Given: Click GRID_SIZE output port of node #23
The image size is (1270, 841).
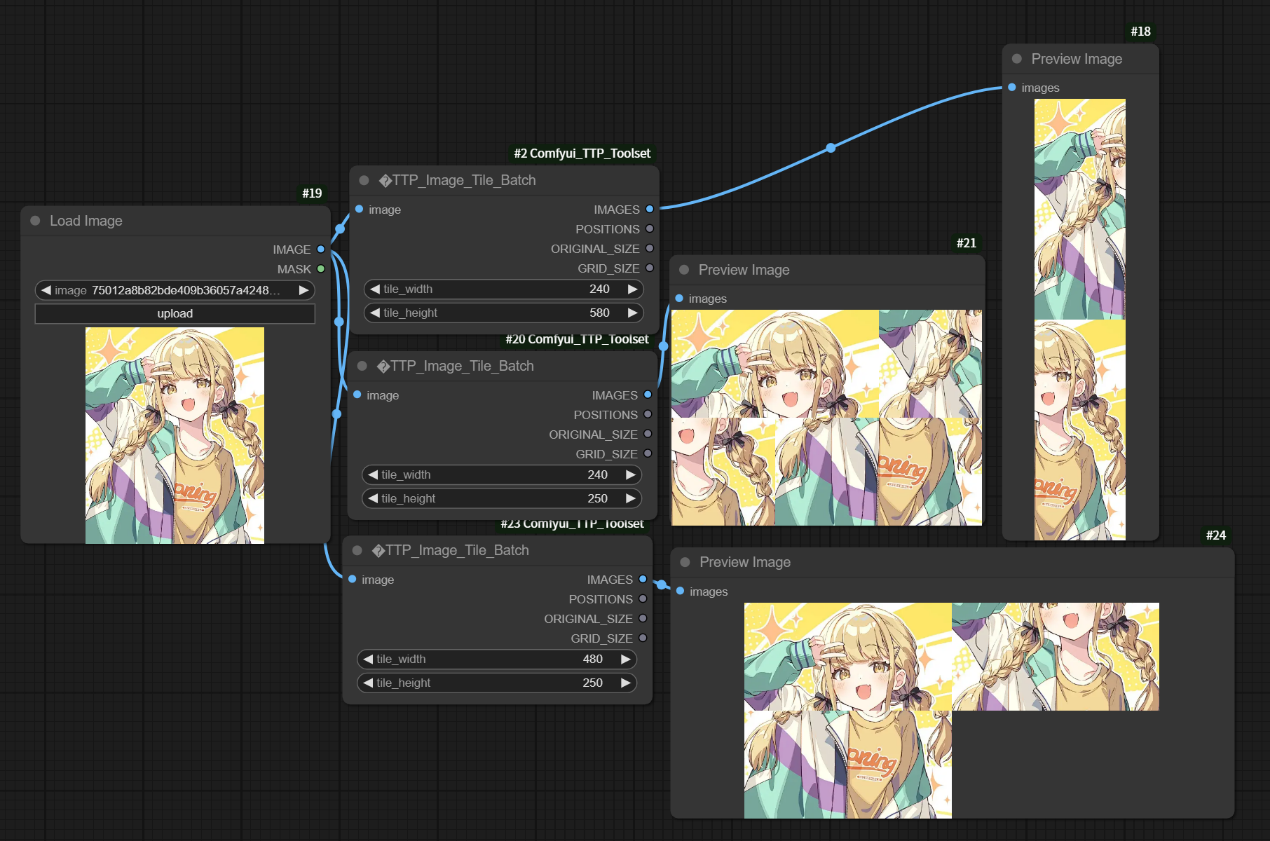Looking at the screenshot, I should click(x=643, y=638).
